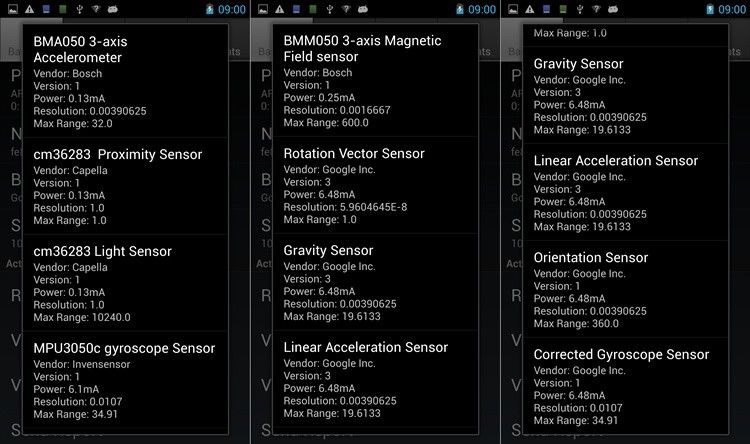Tap 'Vendor: Bosch' under BMM050 Magnetic Field sensor
Viewport: 750px width, 444px height.
(318, 73)
